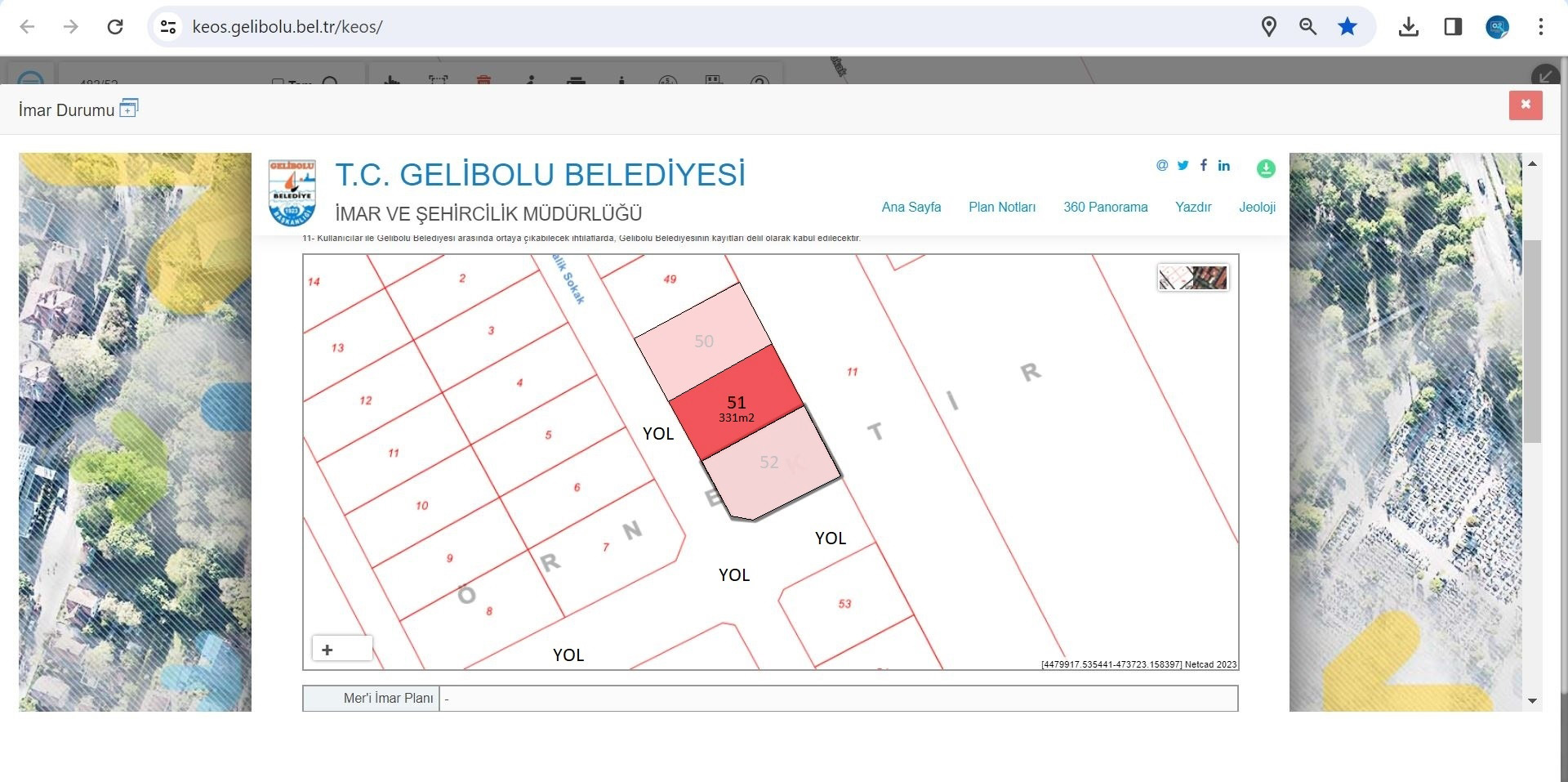Click the Yazdır print link
This screenshot has width=1568, height=782.
(x=1192, y=207)
